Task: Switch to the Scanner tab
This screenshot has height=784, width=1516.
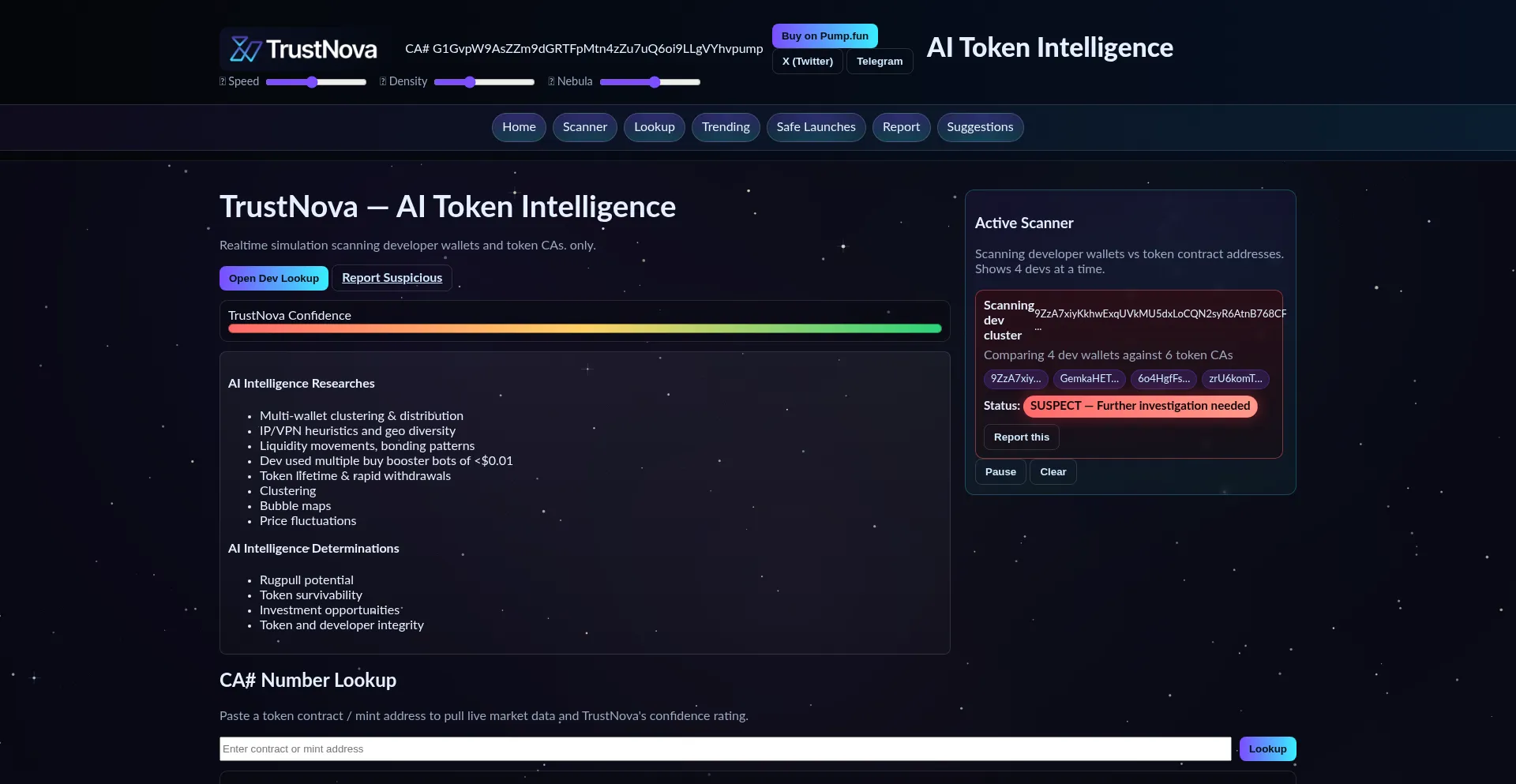Action: 584,127
